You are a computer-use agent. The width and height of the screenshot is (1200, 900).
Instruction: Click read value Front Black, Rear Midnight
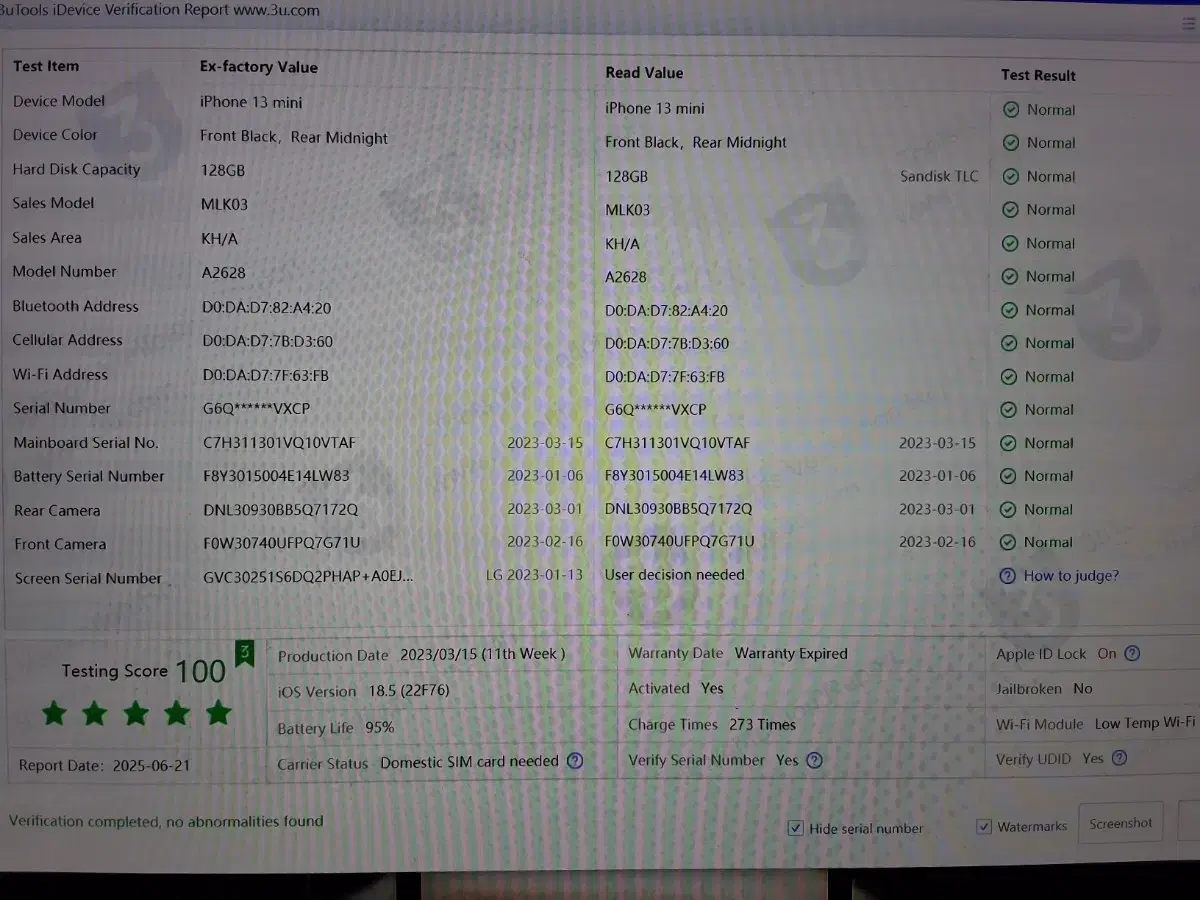(696, 142)
